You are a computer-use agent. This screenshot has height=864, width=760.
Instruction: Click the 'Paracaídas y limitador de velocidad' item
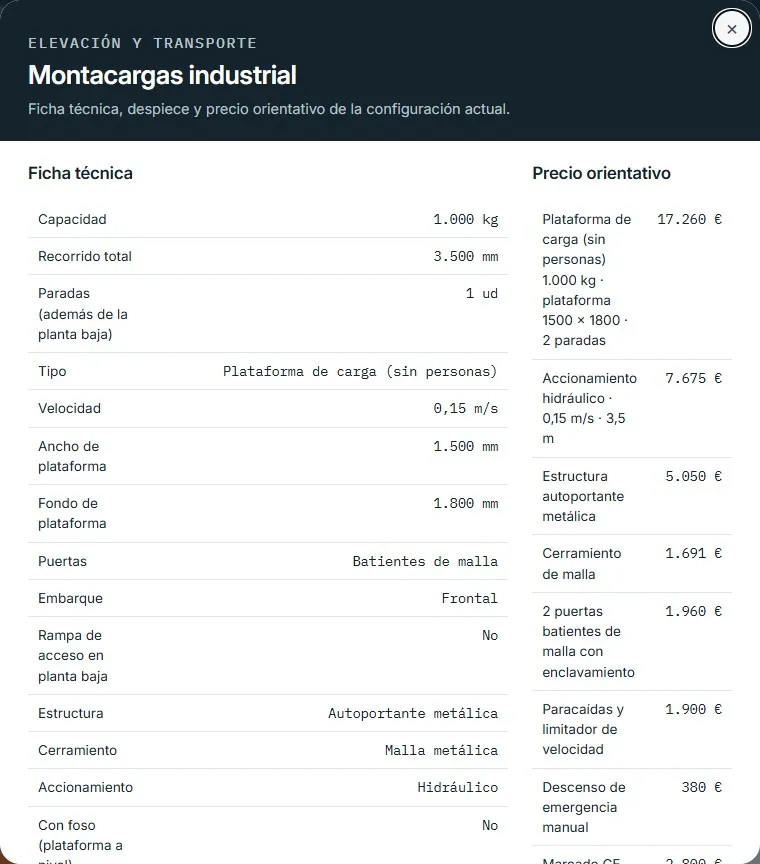(x=583, y=730)
